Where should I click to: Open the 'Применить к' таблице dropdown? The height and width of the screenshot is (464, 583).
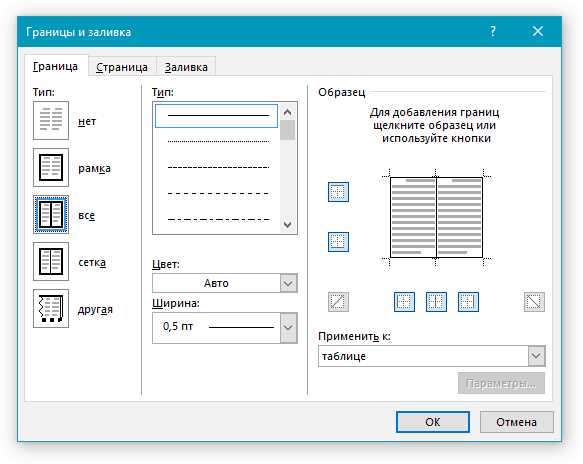coord(432,356)
